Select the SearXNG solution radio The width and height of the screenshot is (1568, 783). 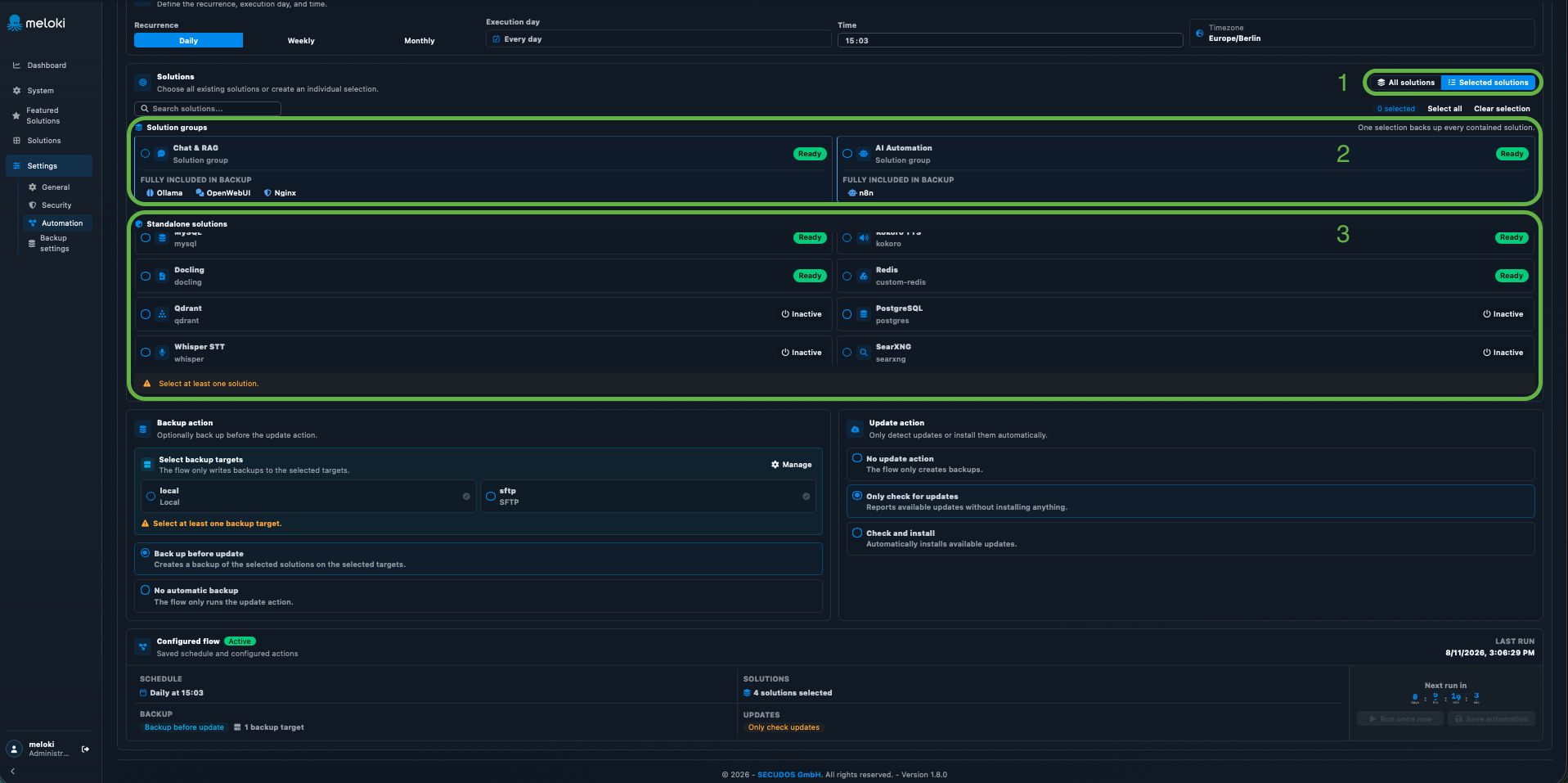pyautogui.click(x=847, y=353)
